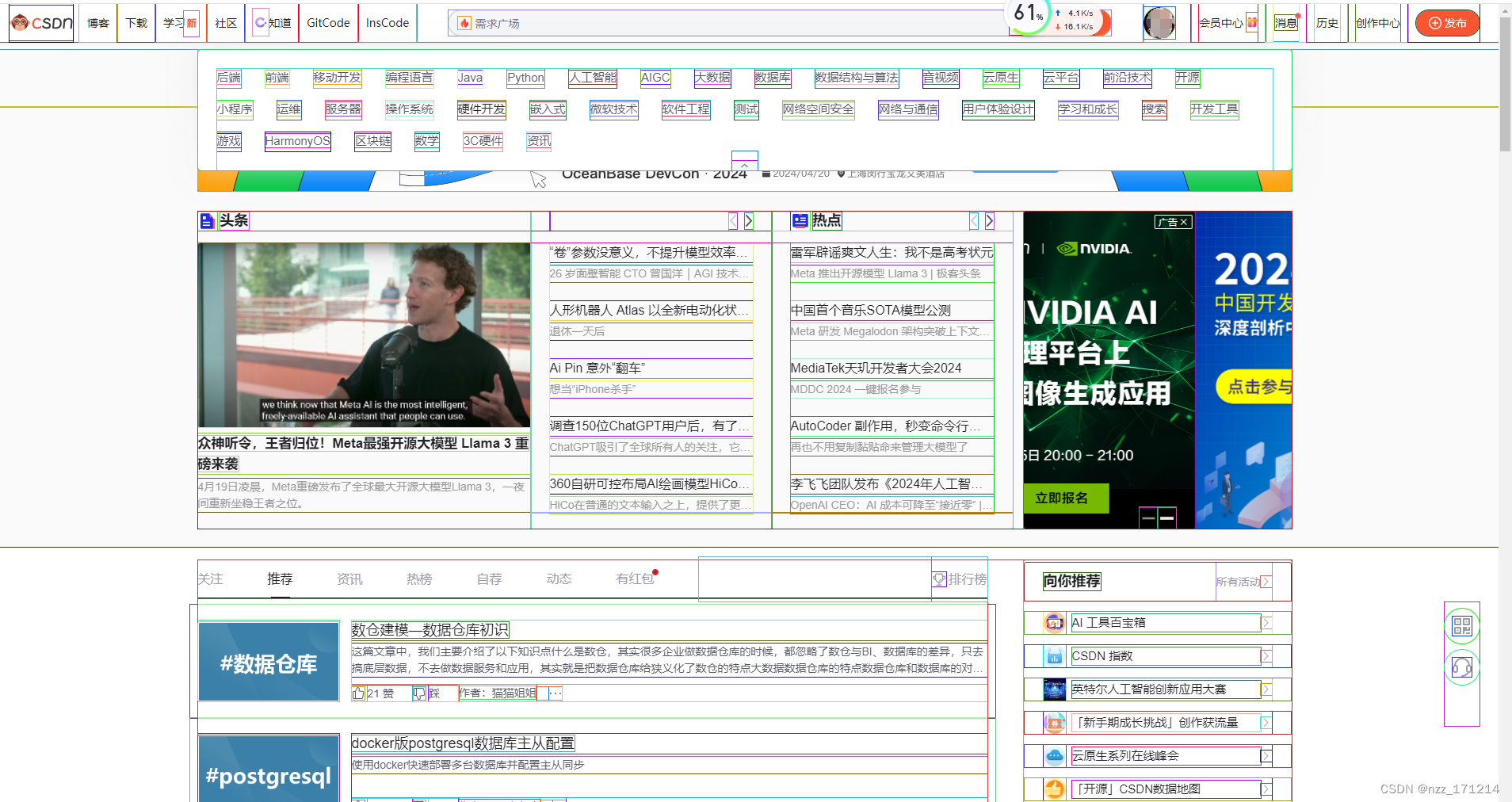Select the 资讯 feed tab
Image resolution: width=1512 pixels, height=802 pixels.
[349, 579]
